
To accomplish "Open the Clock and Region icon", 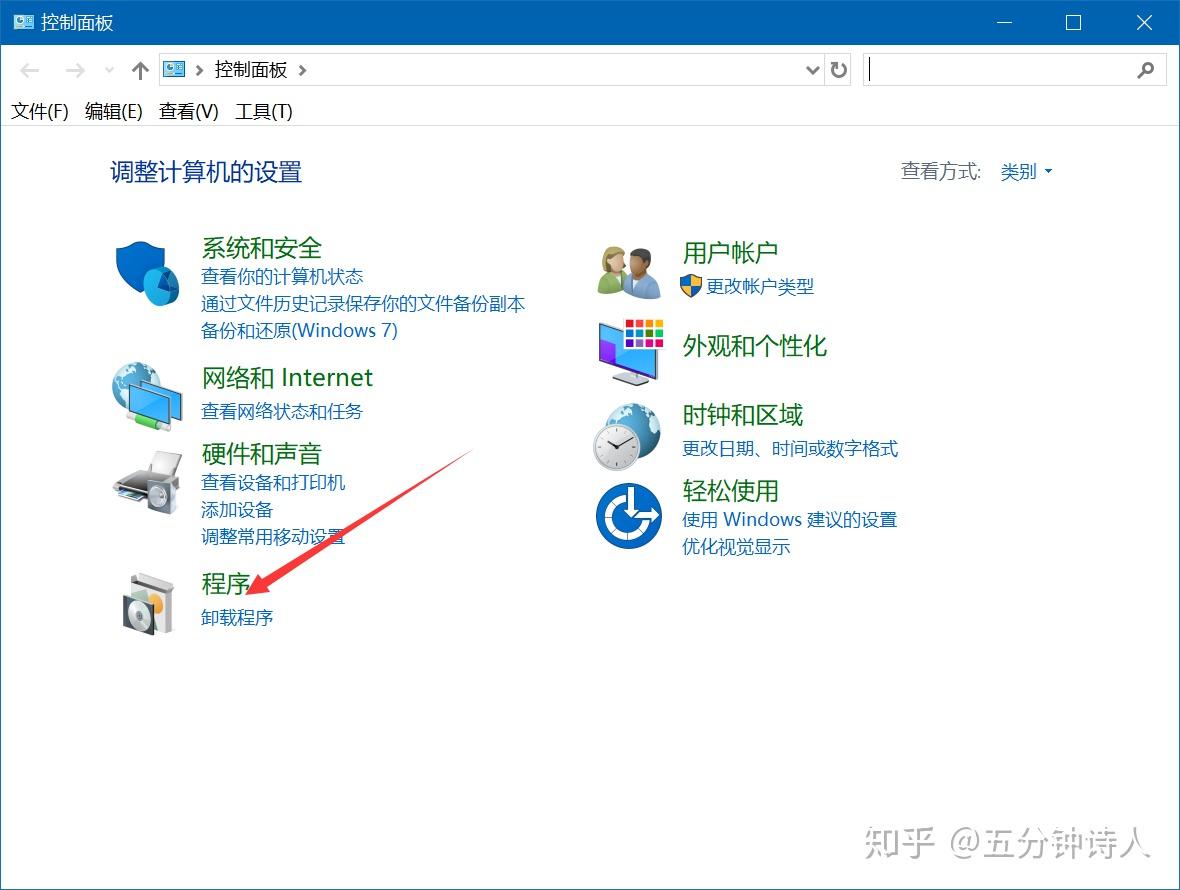I will tap(626, 432).
